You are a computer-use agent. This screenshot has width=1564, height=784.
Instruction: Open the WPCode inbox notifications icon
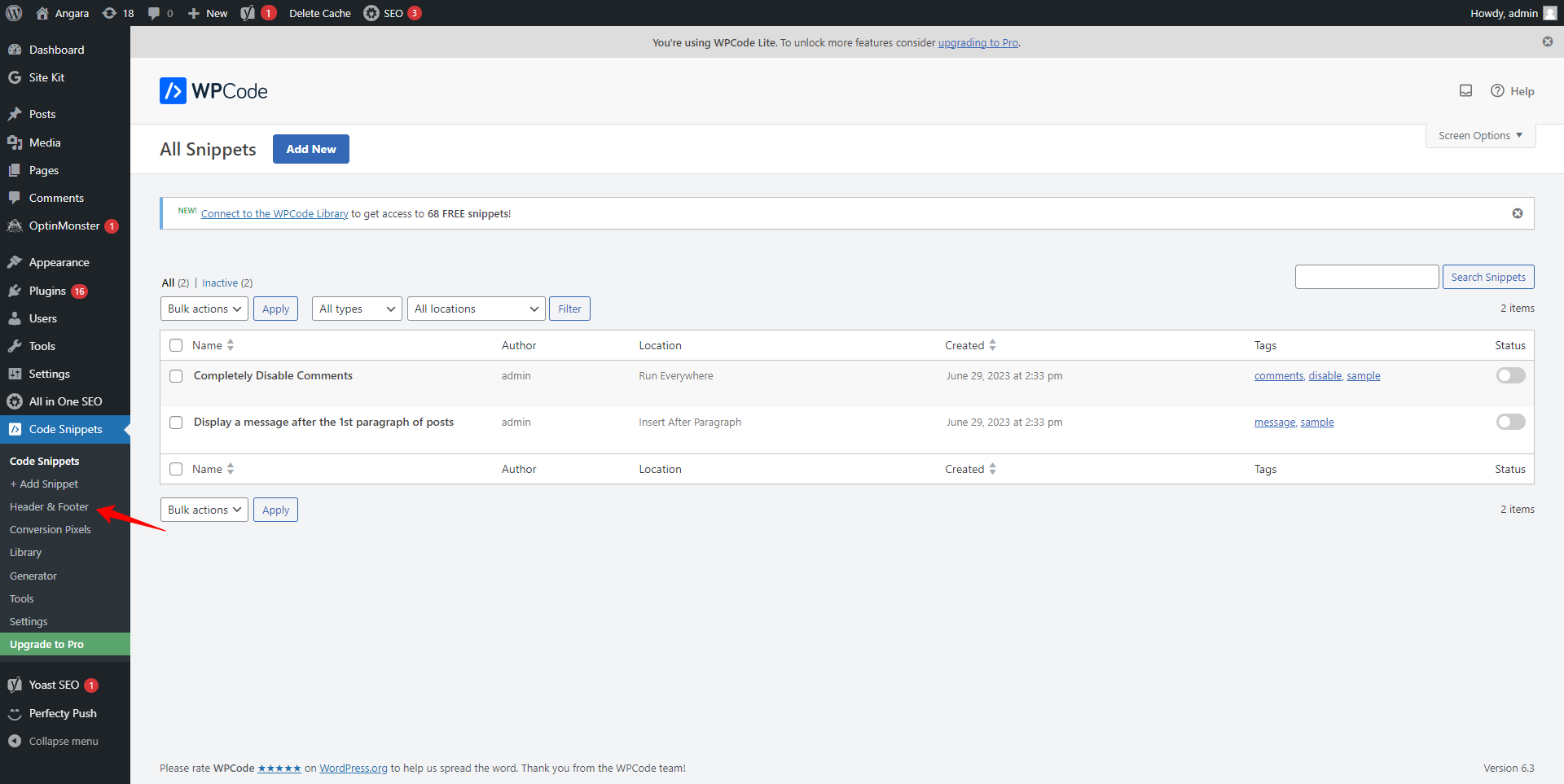click(1465, 90)
